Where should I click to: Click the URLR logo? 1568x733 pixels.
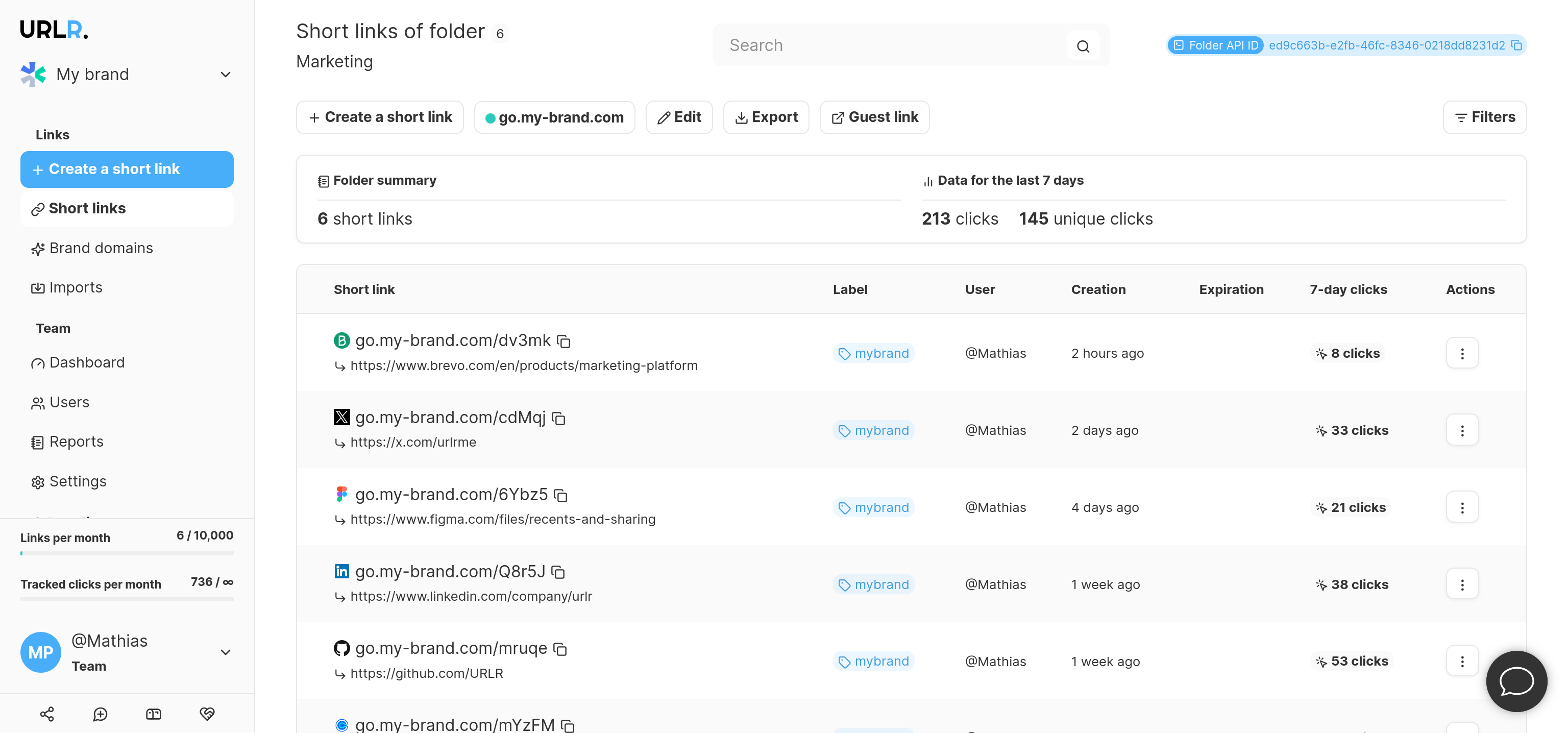(x=54, y=30)
